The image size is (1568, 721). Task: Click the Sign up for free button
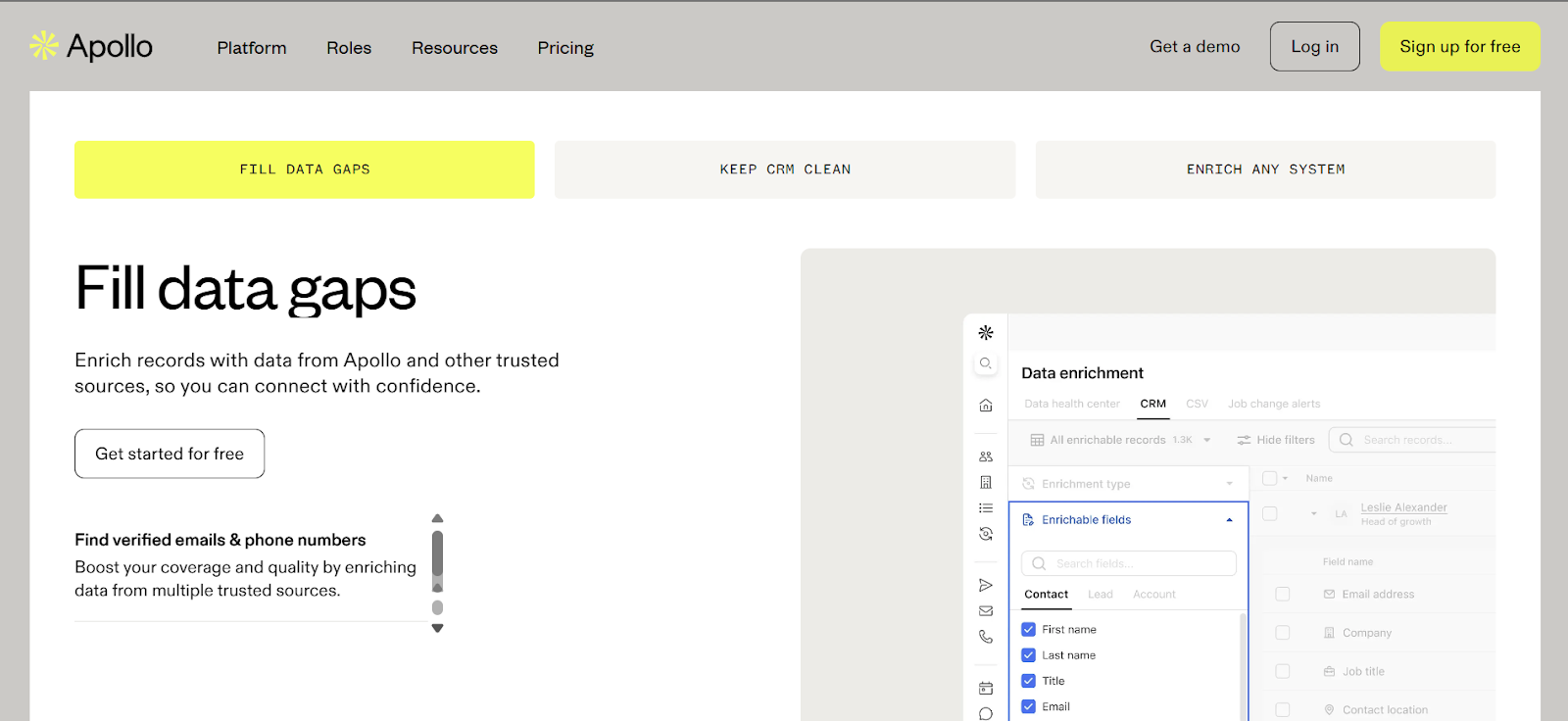(x=1460, y=46)
